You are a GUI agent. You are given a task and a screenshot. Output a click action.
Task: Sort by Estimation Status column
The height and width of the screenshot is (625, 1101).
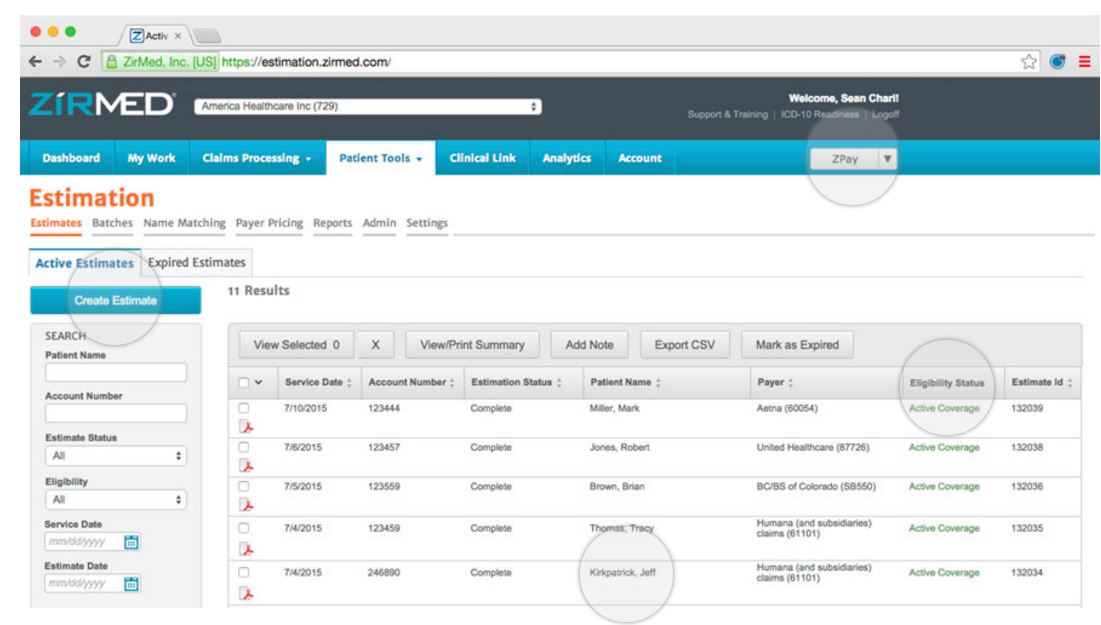(x=516, y=382)
